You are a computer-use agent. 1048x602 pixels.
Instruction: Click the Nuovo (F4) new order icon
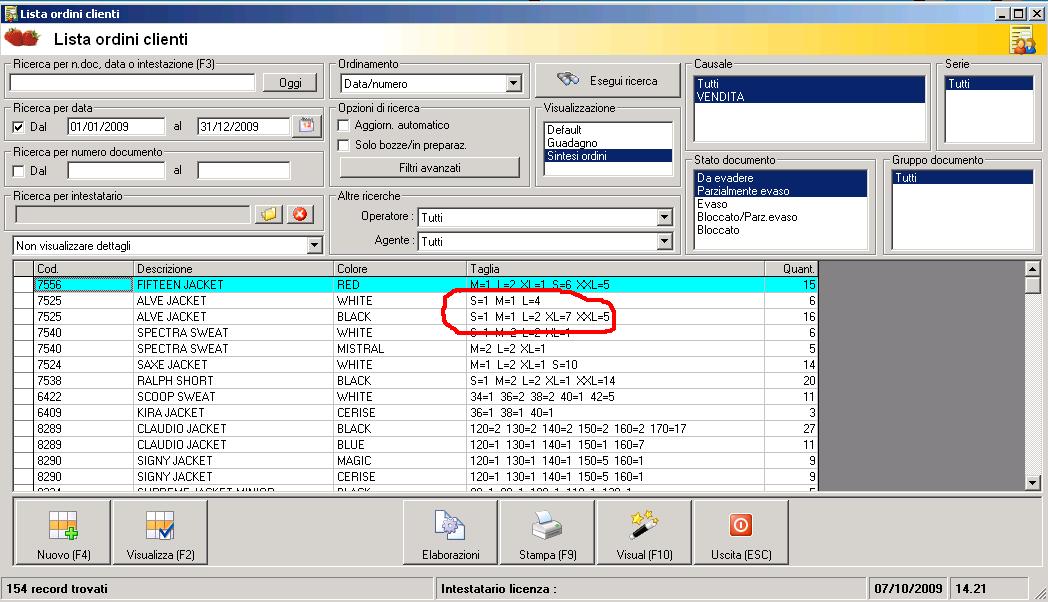pos(62,532)
